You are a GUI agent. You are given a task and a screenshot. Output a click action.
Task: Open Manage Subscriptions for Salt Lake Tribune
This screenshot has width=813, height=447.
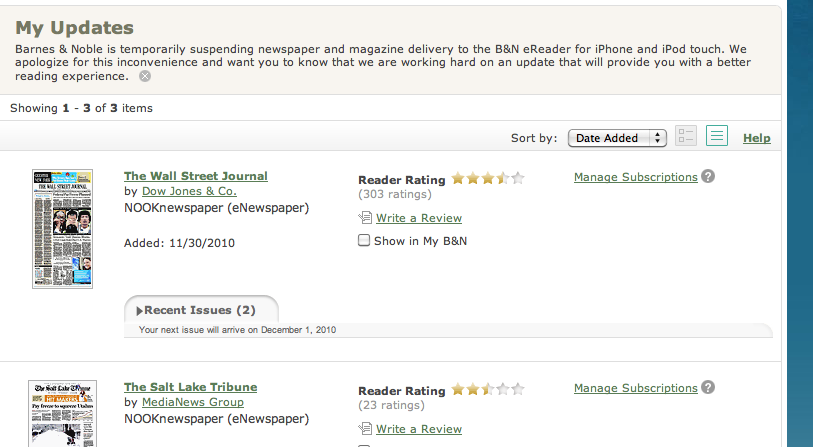click(x=636, y=388)
